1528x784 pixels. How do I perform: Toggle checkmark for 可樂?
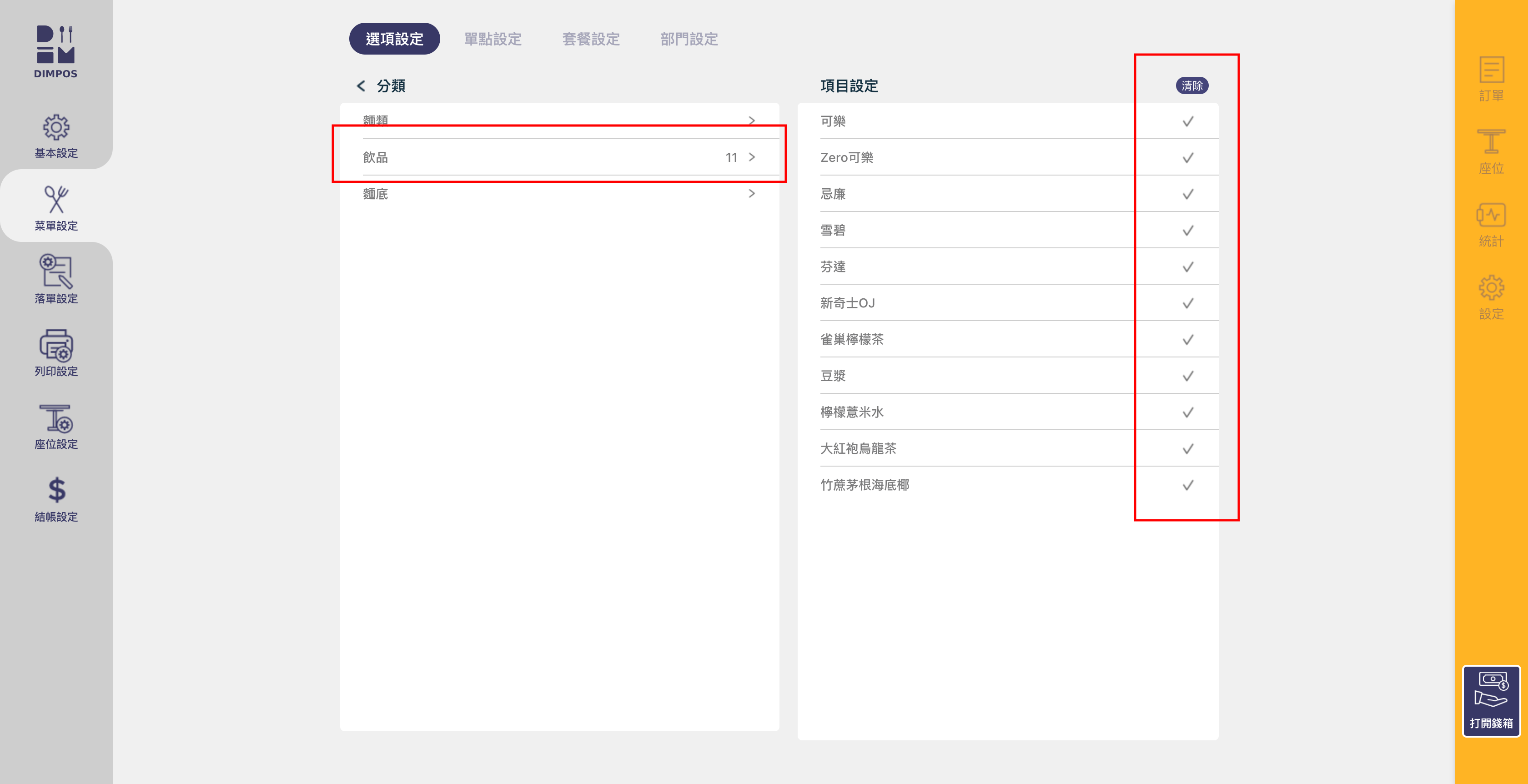[x=1187, y=121]
